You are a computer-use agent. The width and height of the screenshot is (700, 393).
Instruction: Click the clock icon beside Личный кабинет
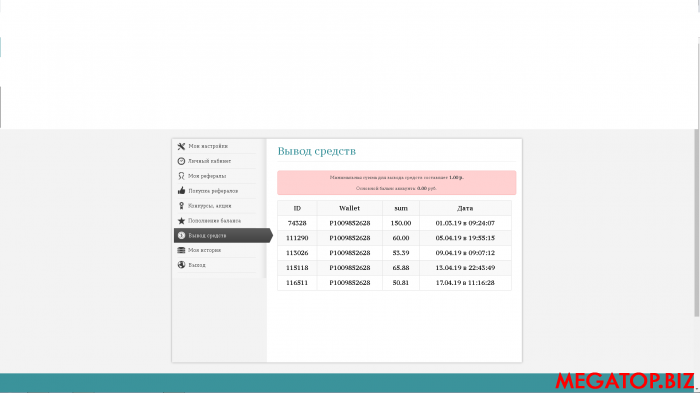click(181, 161)
